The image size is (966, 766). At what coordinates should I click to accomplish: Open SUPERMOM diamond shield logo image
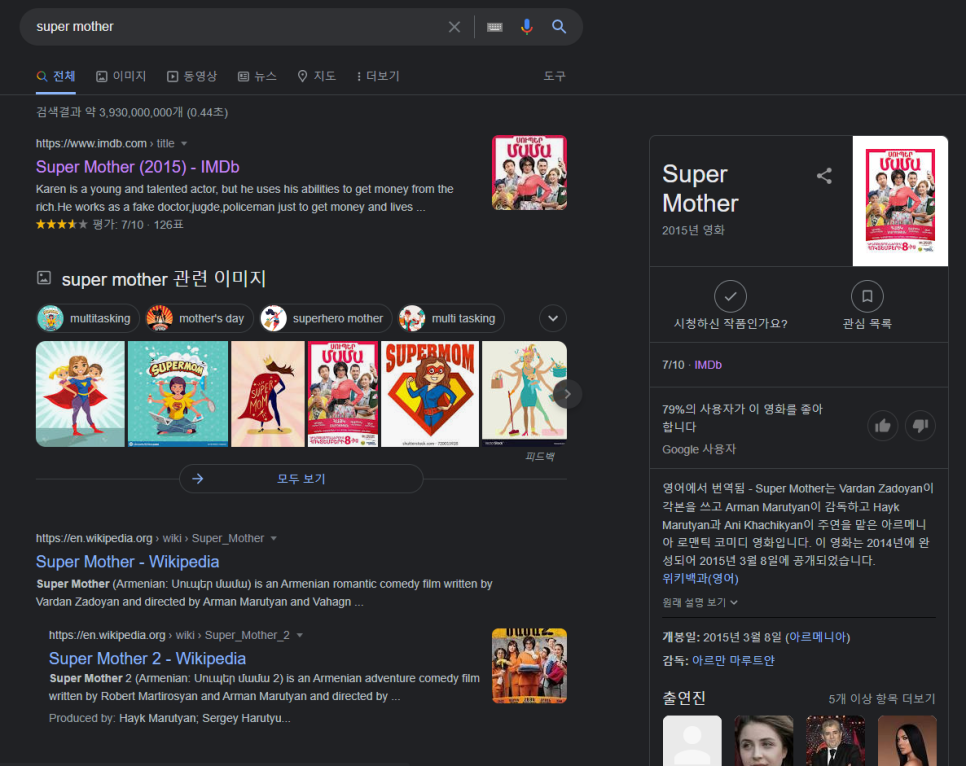coord(430,394)
